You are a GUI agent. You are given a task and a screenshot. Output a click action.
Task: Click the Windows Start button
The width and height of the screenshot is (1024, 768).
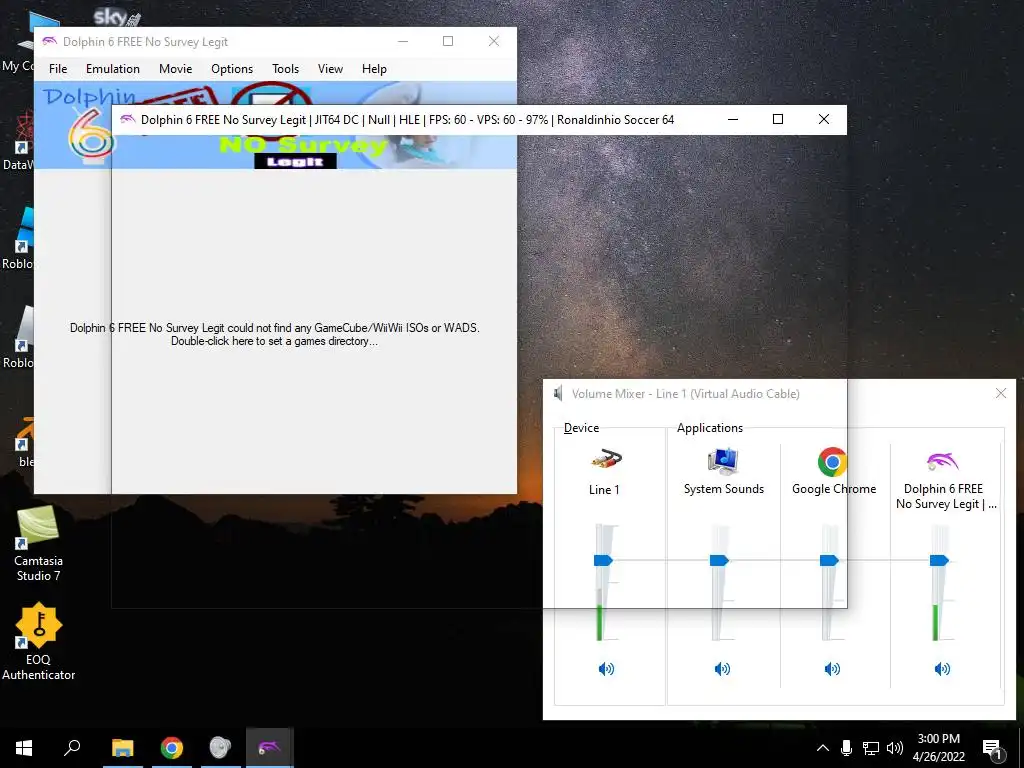click(x=24, y=748)
